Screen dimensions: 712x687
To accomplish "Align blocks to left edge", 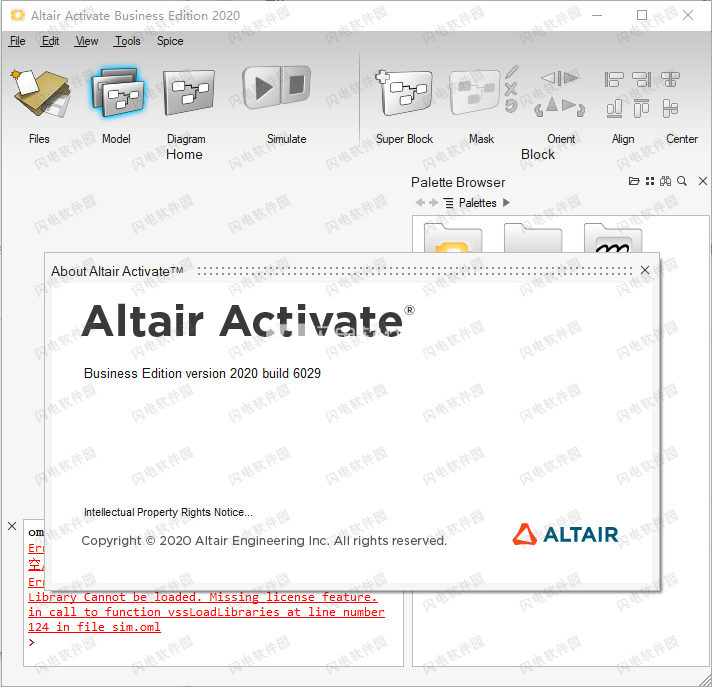I will pos(614,79).
